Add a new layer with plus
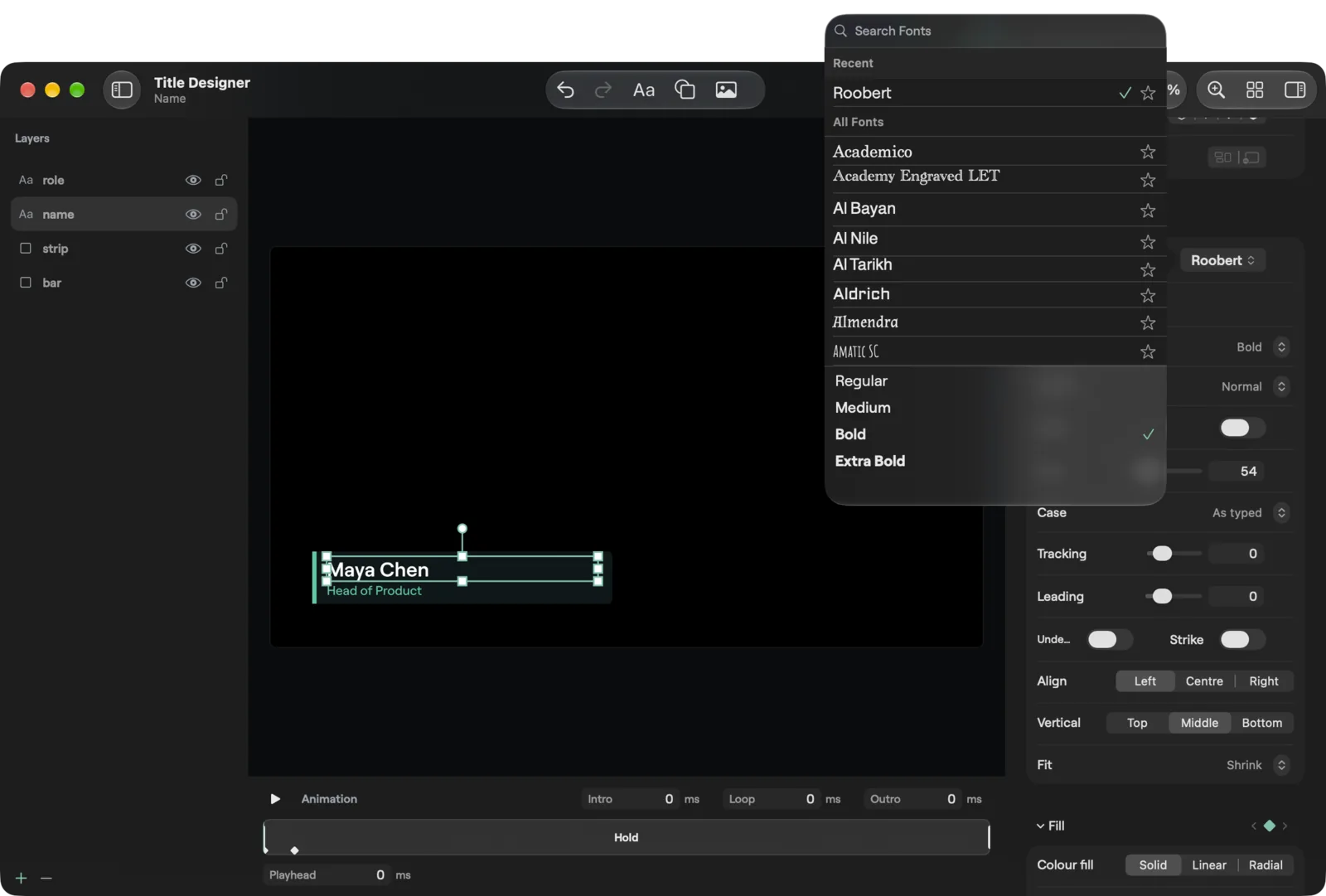The image size is (1326, 896). coord(22,878)
